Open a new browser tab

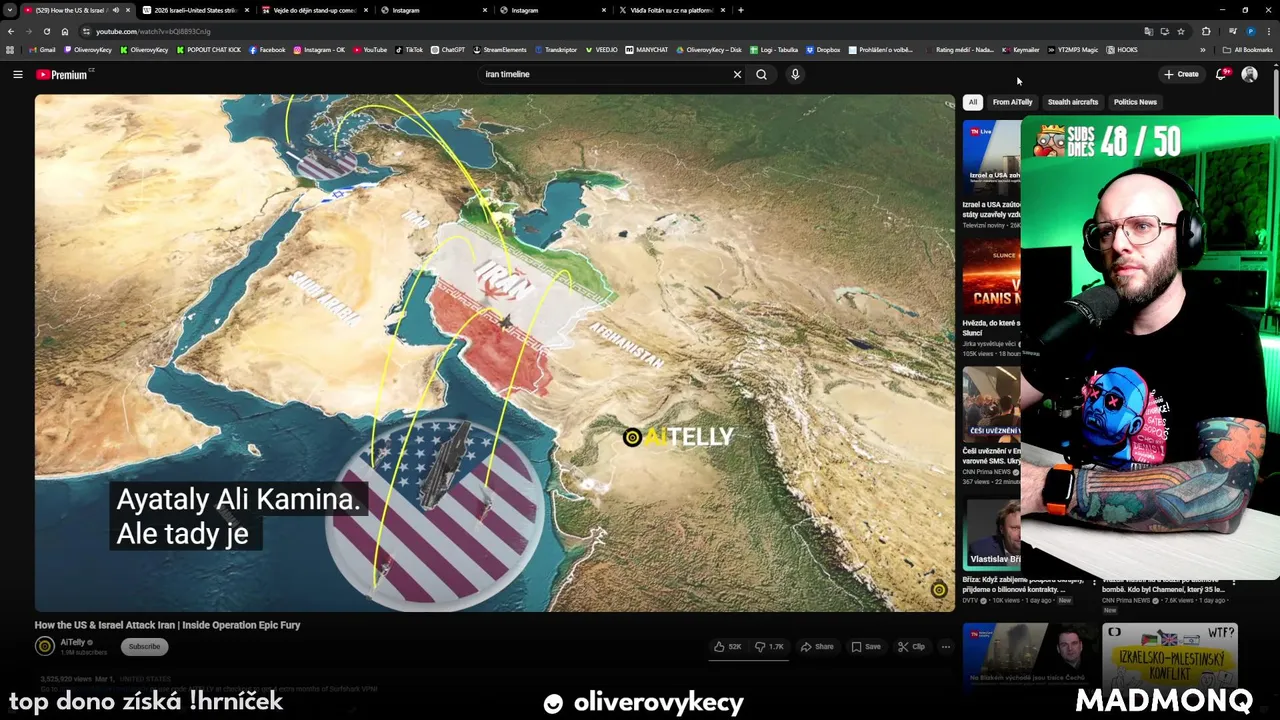point(740,10)
